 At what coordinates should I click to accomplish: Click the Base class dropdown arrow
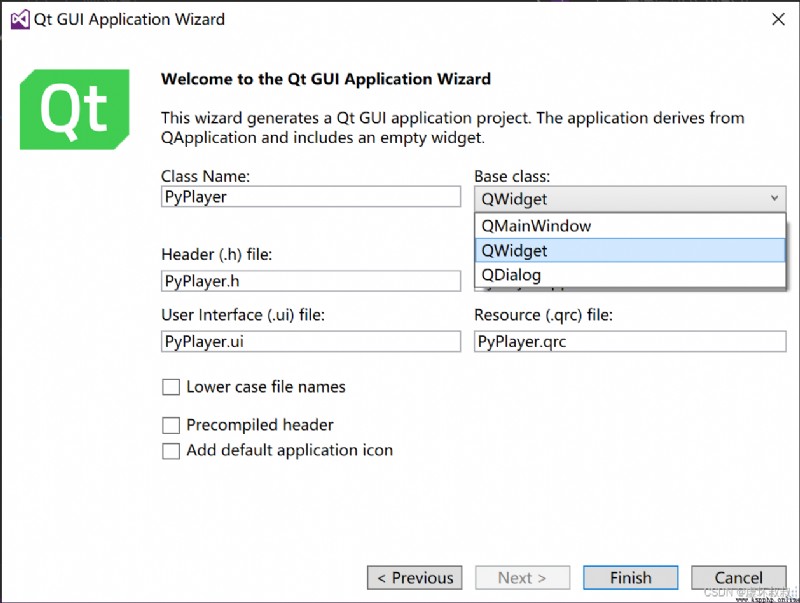(774, 198)
